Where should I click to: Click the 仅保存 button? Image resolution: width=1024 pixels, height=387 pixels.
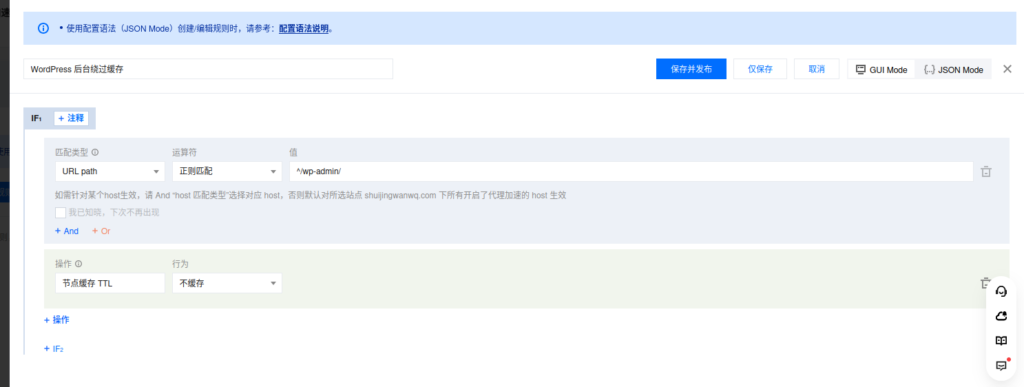coord(760,69)
